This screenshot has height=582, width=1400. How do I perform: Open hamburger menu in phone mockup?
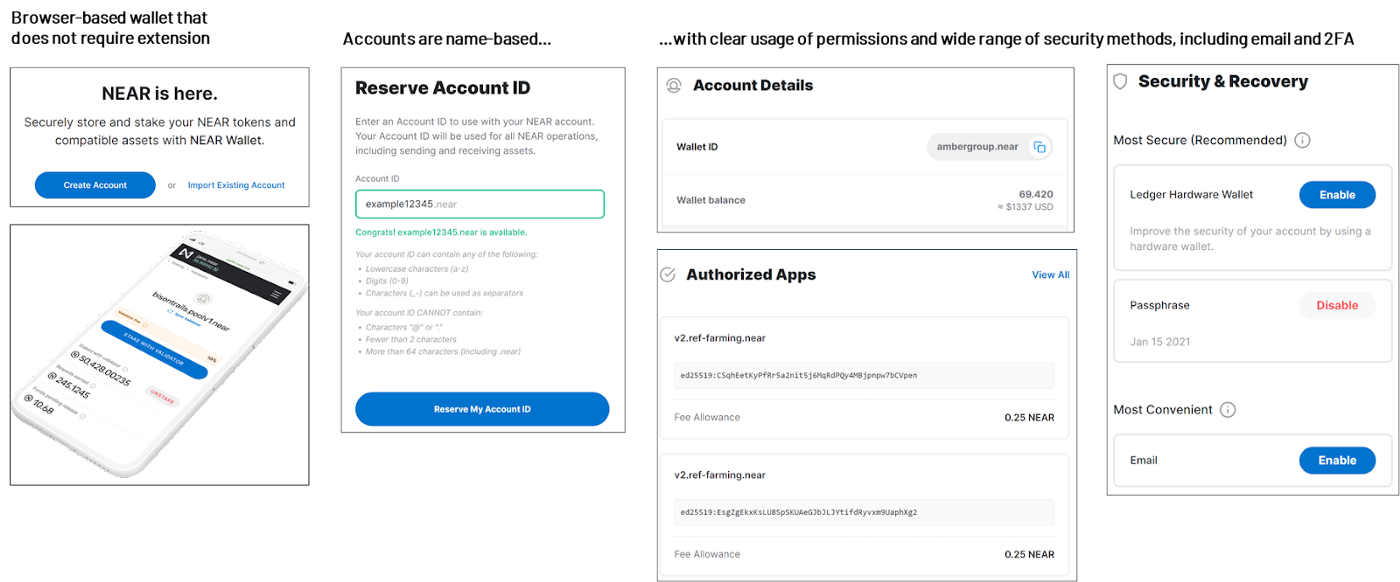point(277,295)
